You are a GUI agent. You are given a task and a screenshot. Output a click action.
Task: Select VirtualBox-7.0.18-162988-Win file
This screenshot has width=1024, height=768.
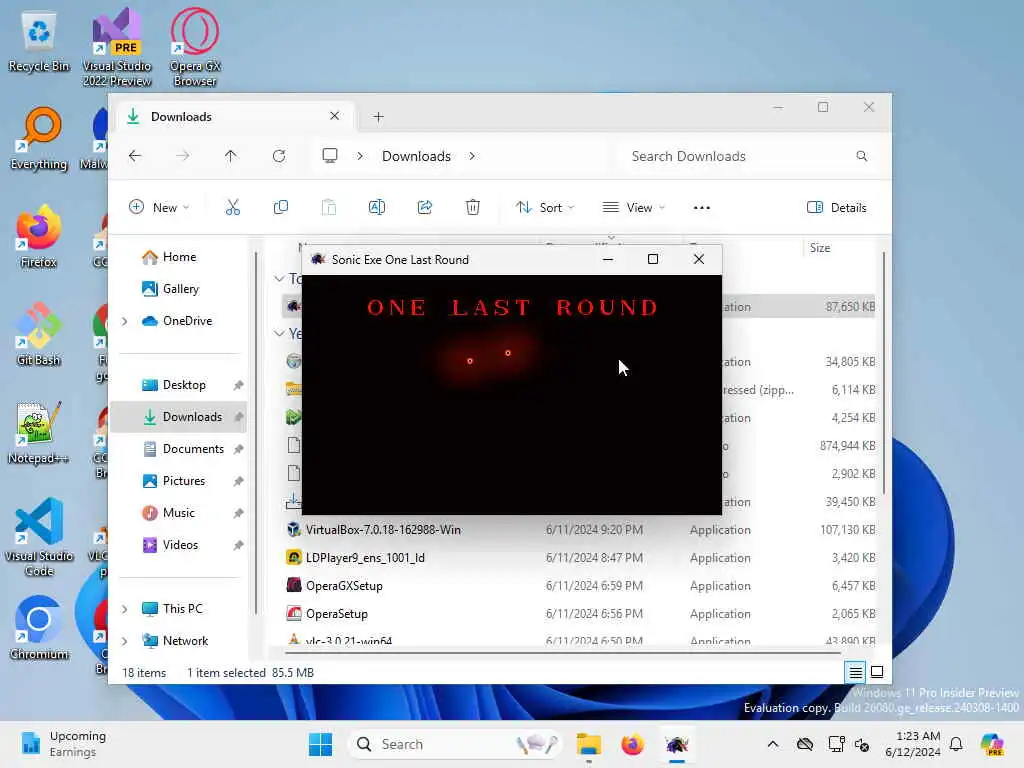[383, 530]
